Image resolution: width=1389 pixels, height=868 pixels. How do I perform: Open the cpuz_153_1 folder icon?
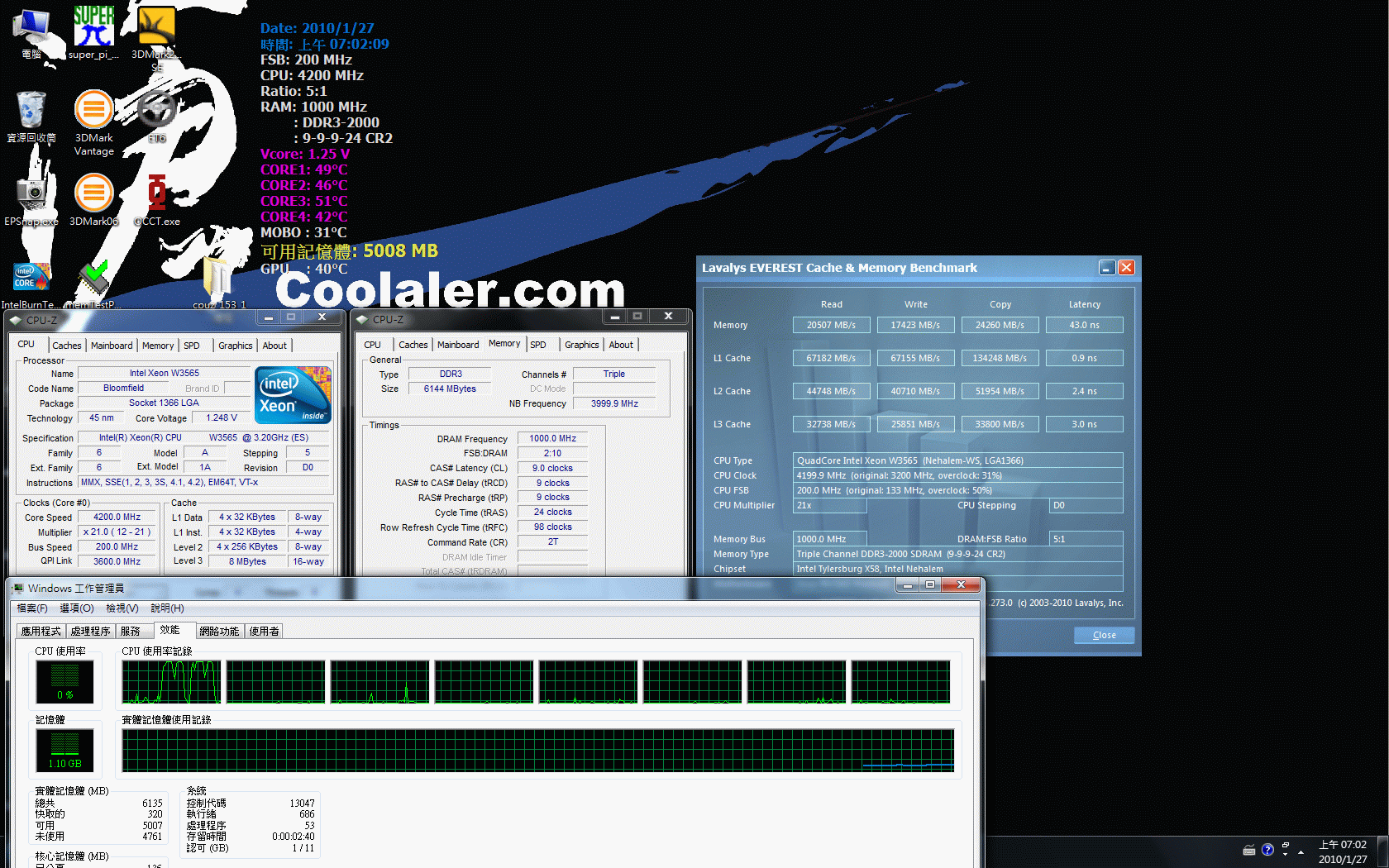pyautogui.click(x=218, y=283)
